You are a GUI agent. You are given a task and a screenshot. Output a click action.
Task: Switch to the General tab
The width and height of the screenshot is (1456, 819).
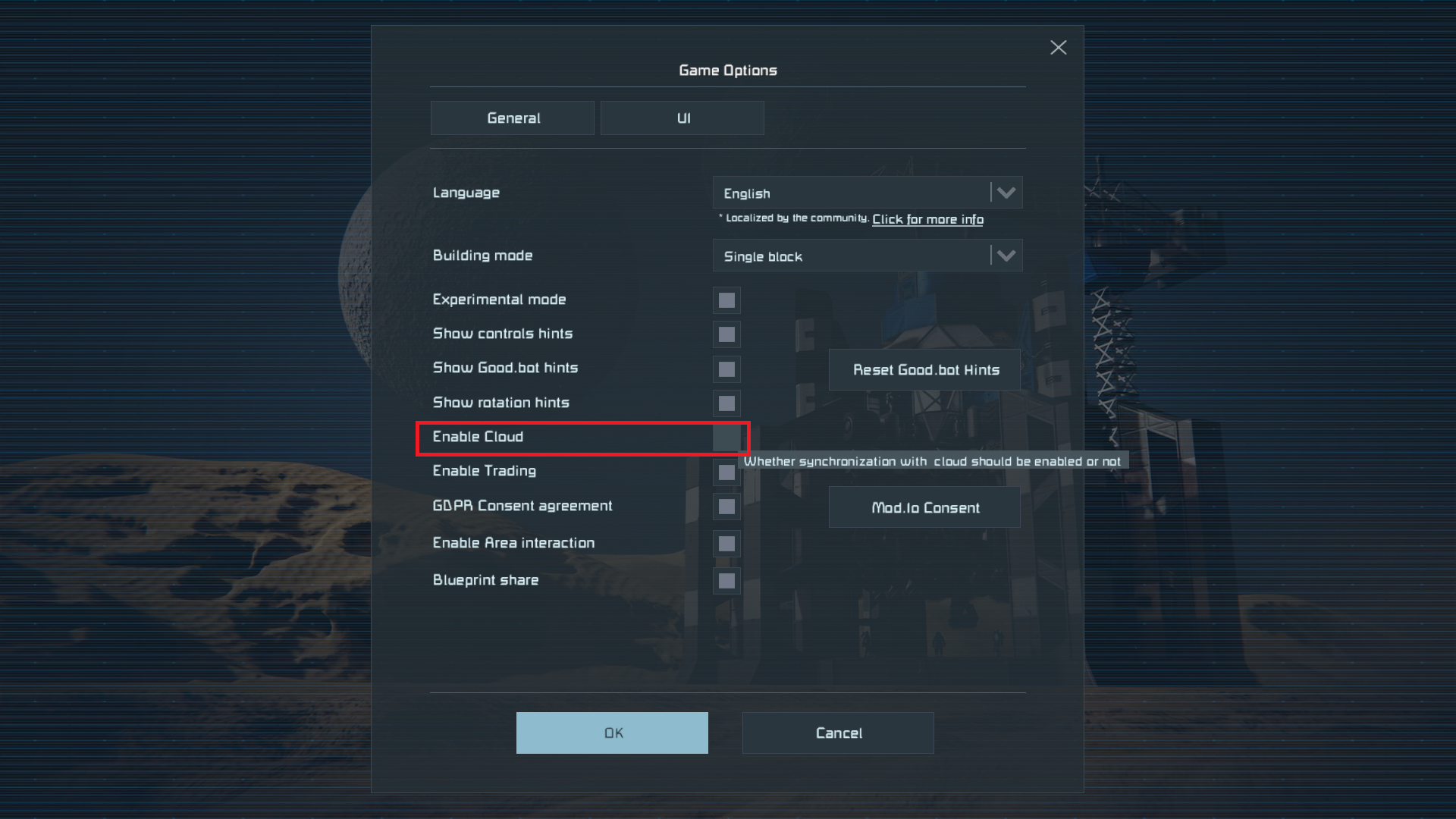(x=513, y=118)
